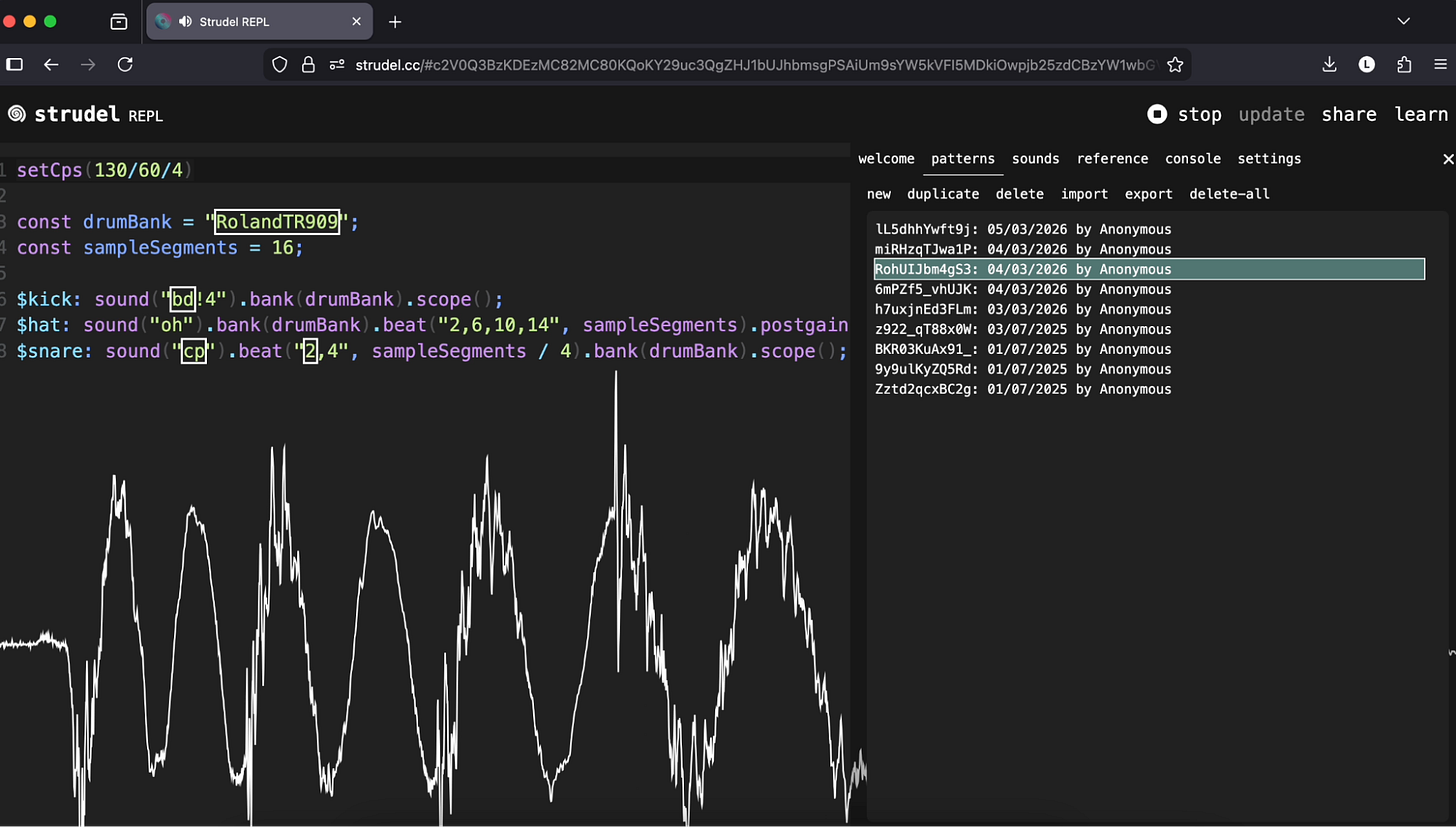Switch to the sounds tab
The width and height of the screenshot is (1456, 827).
point(1035,158)
